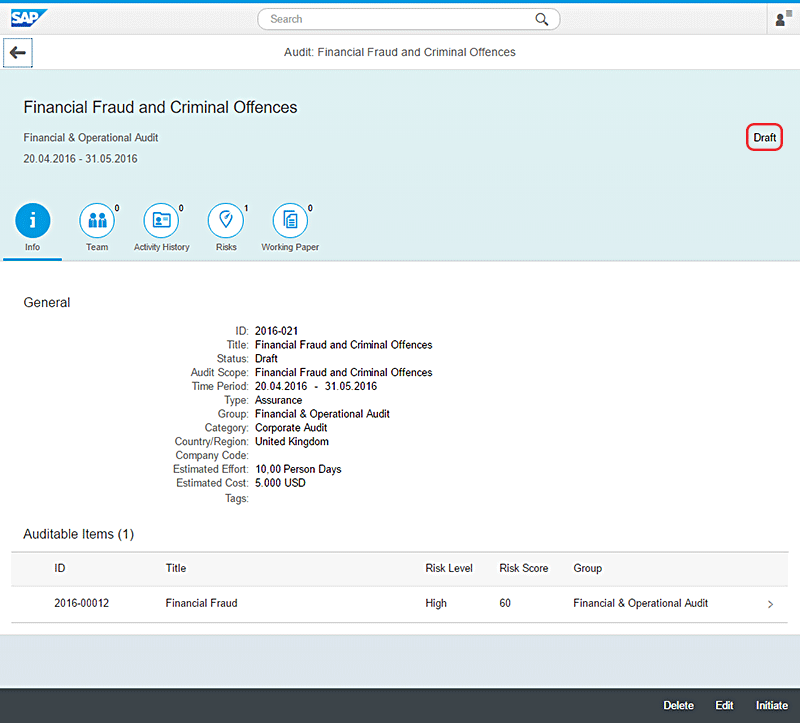Open the user profile icon
This screenshot has height=723, width=800.
(782, 19)
